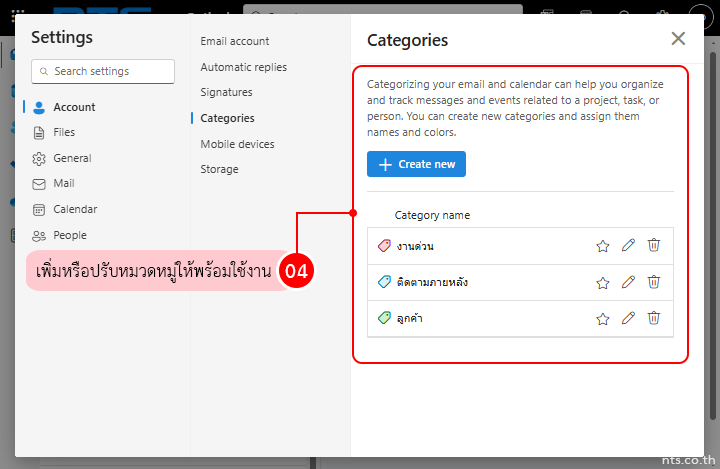Click the red ลูกค้า category tag icon
Screen dimensions: 720x469
[384, 318]
